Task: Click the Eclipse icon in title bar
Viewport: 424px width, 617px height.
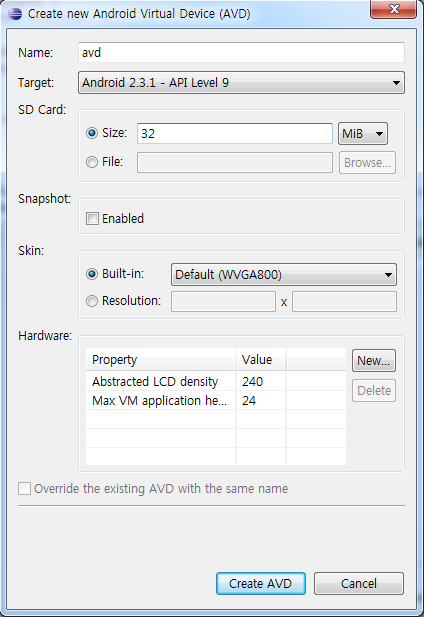Action: [x=15, y=14]
